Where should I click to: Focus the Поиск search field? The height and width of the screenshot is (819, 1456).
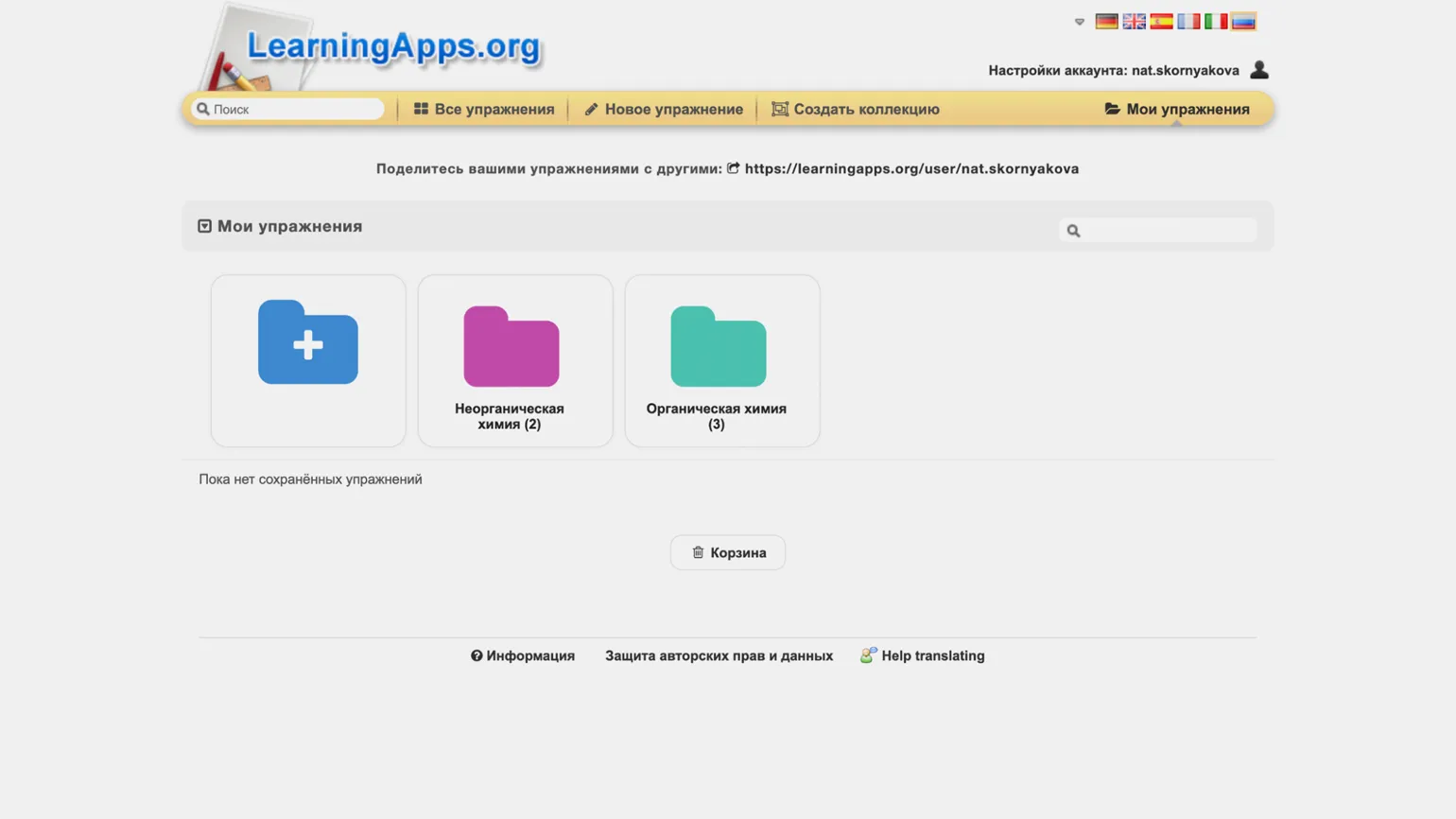(x=295, y=110)
